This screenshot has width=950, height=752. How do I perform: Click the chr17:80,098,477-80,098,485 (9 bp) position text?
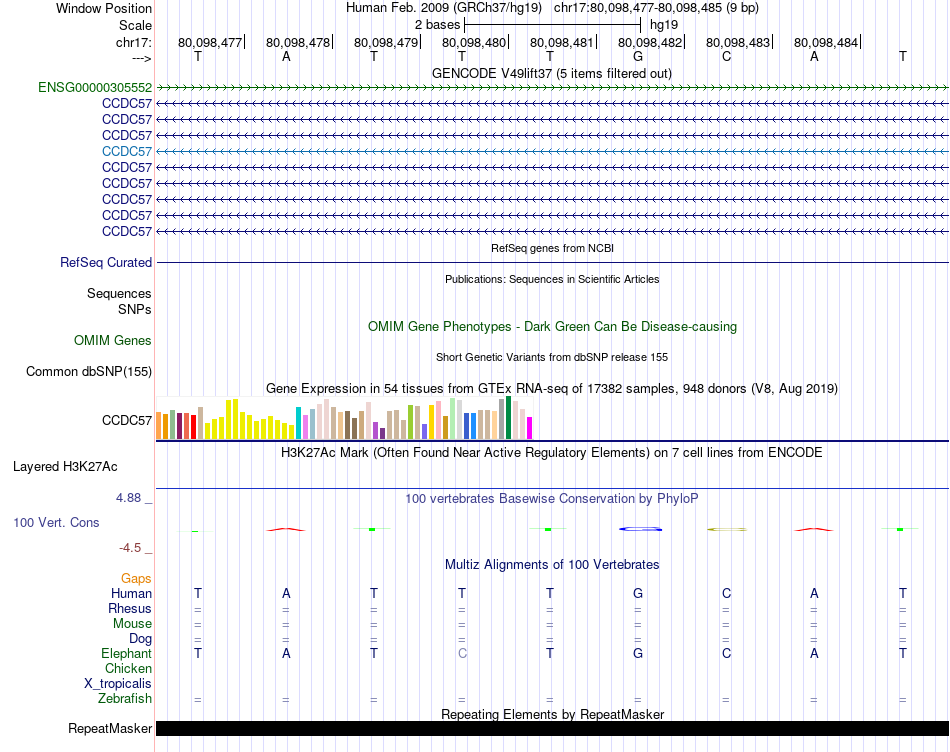coord(656,8)
